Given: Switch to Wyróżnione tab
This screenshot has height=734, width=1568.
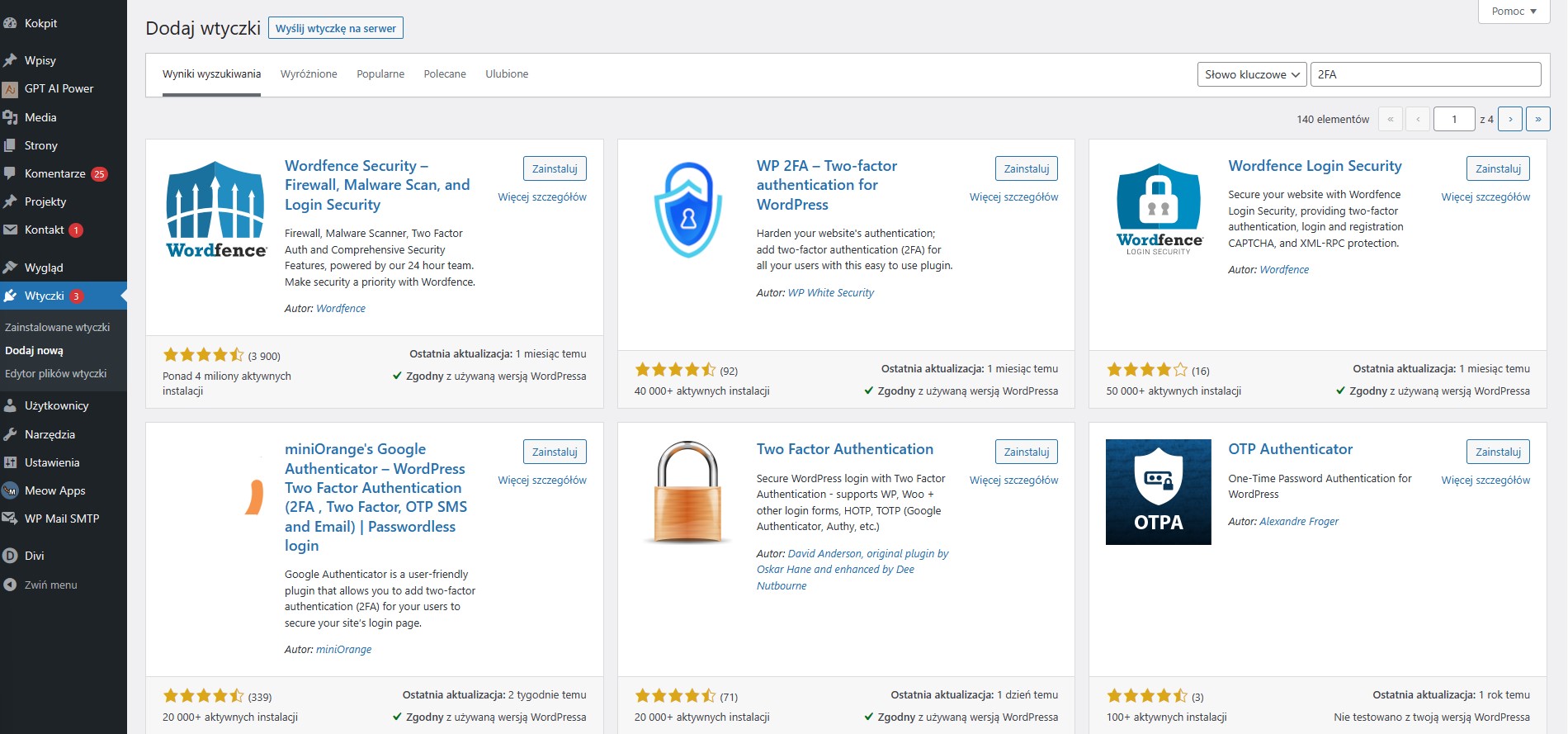Looking at the screenshot, I should coord(309,73).
